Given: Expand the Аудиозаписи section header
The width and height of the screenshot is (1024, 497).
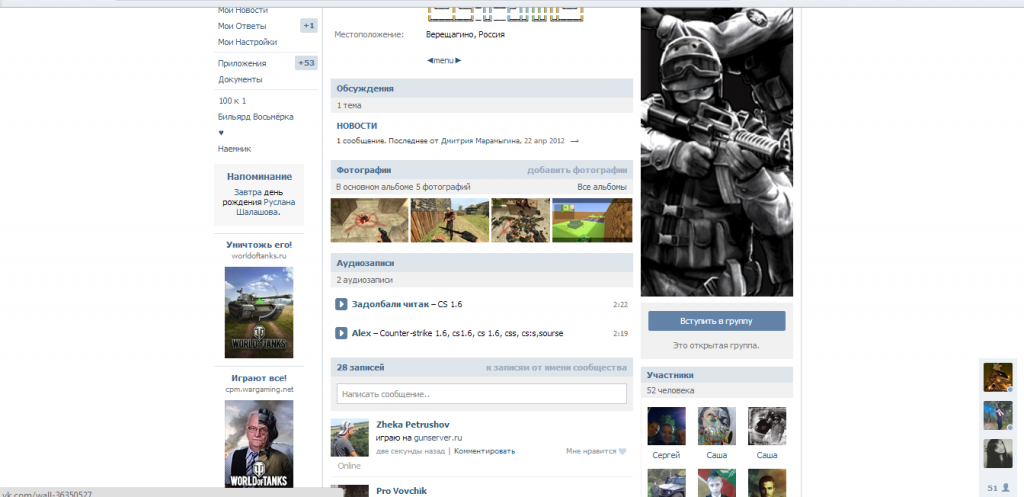Looking at the screenshot, I should (x=368, y=262).
